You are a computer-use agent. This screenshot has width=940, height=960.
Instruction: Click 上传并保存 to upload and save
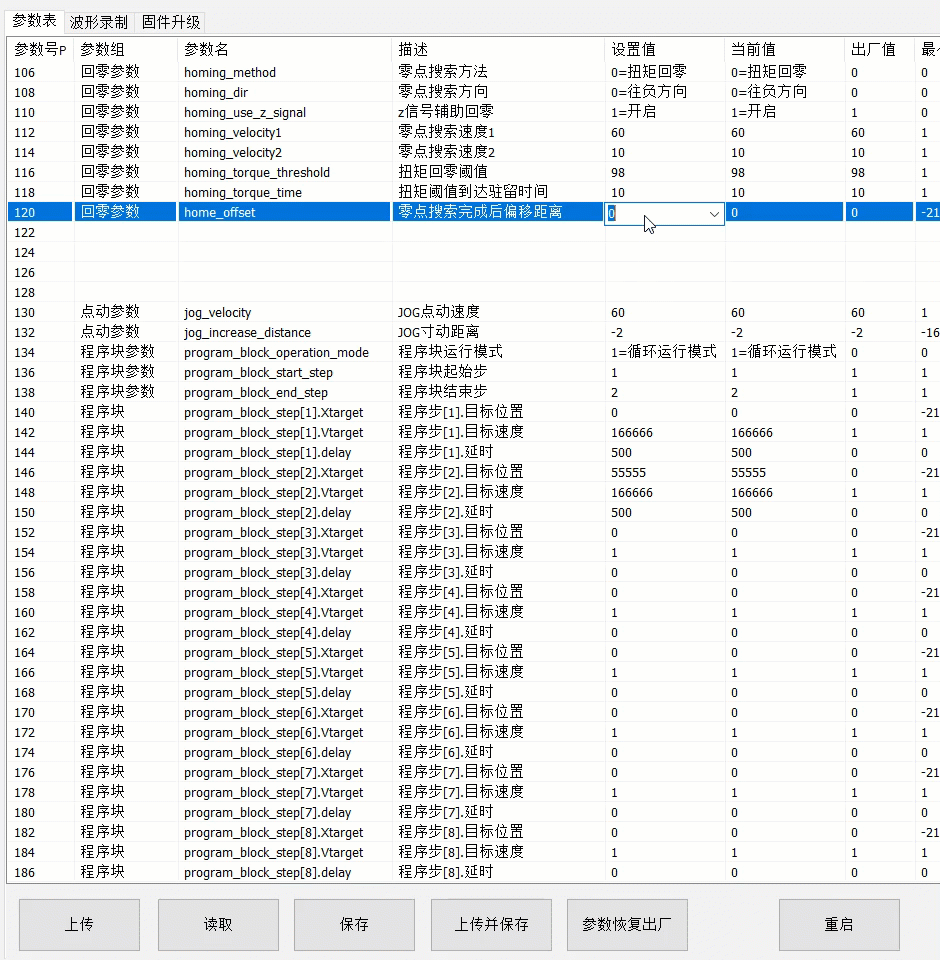490,924
